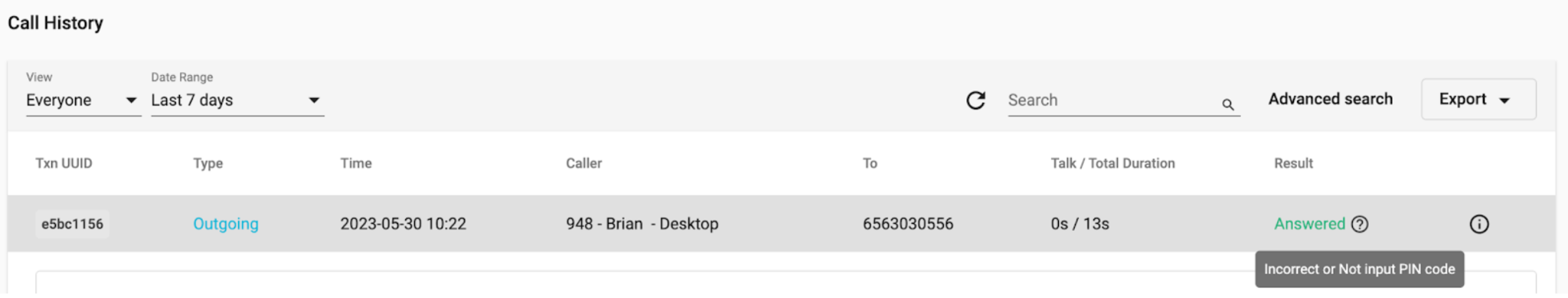This screenshot has height=298, width=1568.
Task: Refresh the call history list
Action: tap(975, 100)
